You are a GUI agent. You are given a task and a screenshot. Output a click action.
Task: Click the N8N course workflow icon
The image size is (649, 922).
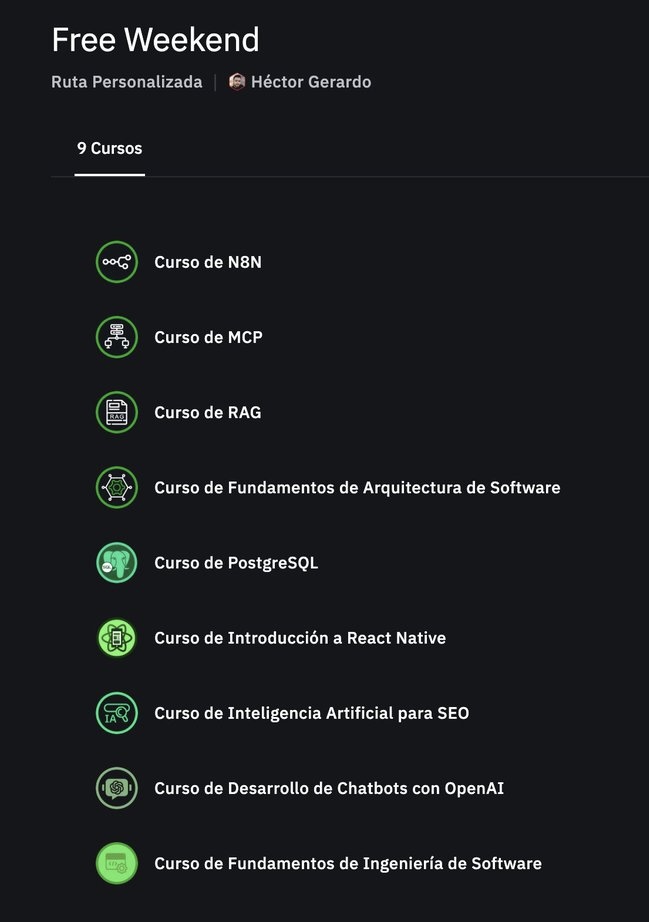117,262
